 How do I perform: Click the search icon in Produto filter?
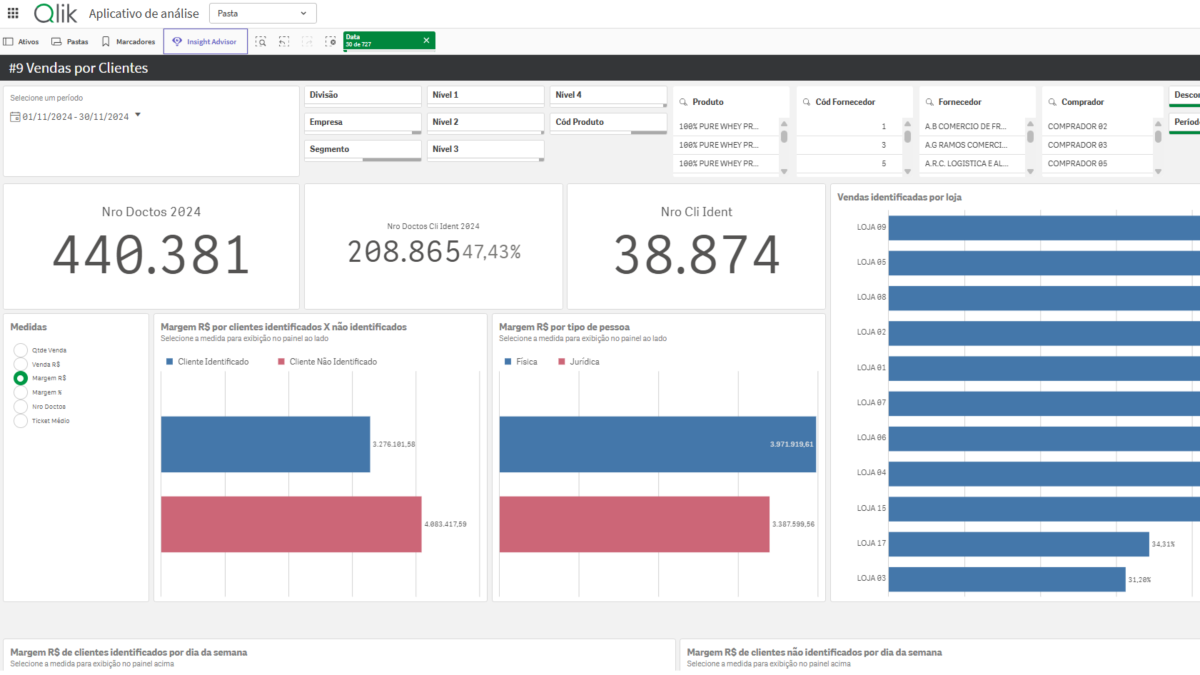(682, 102)
